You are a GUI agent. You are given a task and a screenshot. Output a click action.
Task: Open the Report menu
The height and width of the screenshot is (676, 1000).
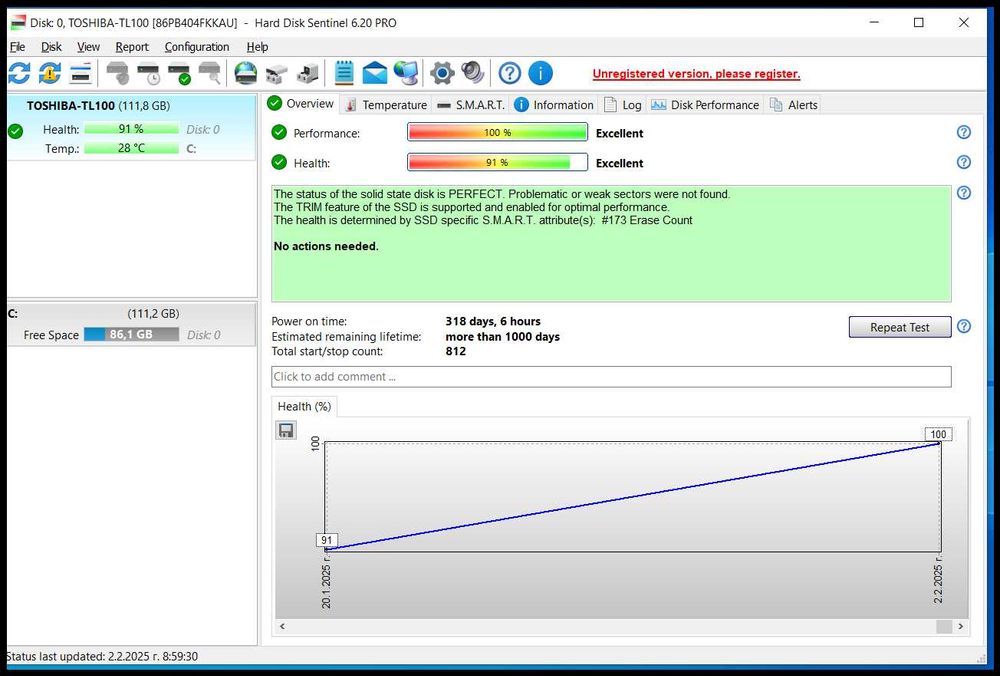132,47
